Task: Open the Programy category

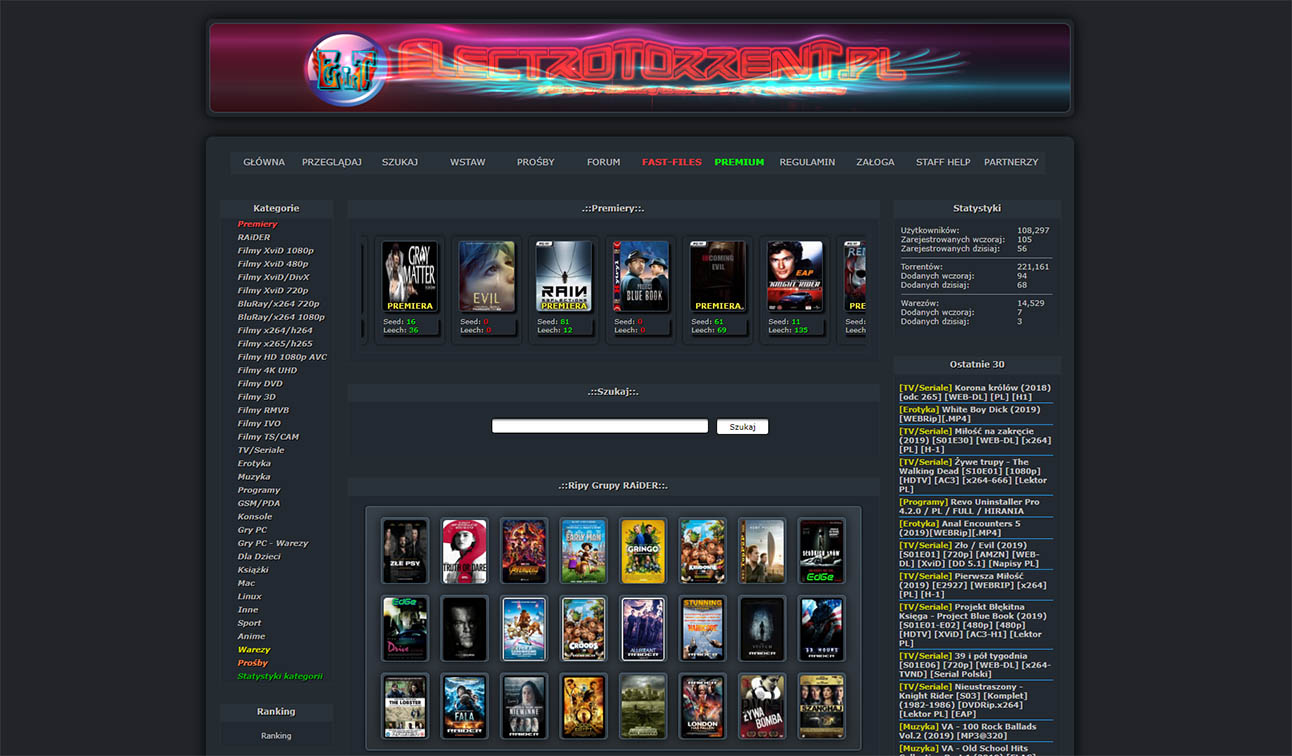Action: click(x=259, y=490)
